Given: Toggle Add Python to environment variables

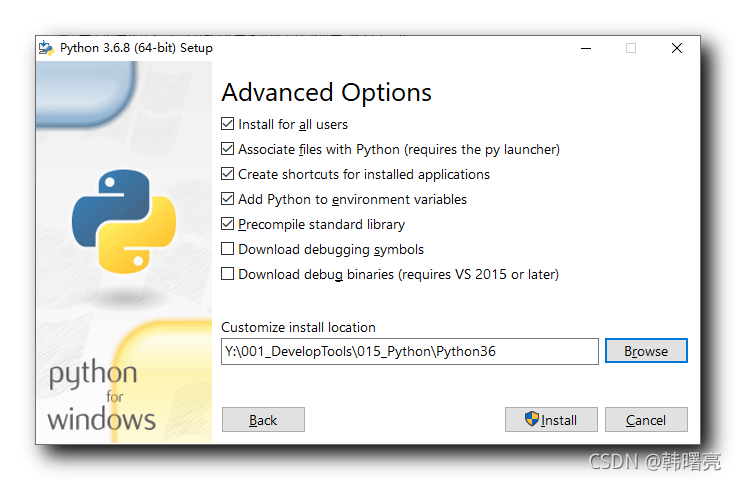Looking at the screenshot, I should pyautogui.click(x=228, y=199).
